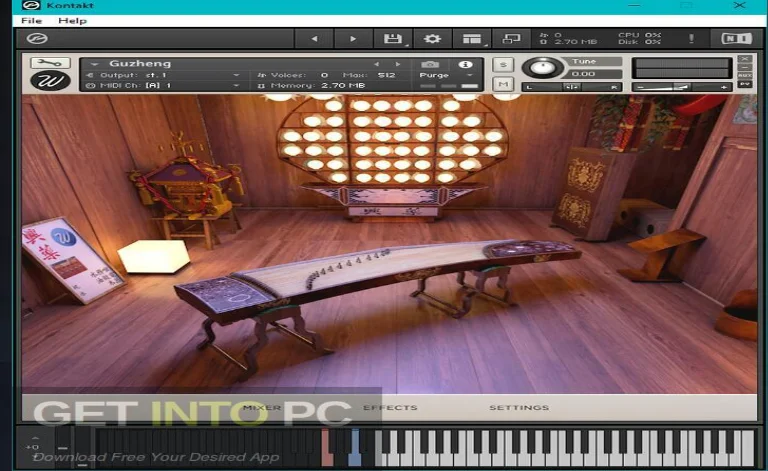Image resolution: width=768 pixels, height=471 pixels.
Task: Click the red highlighted keyboard key
Action: point(326,448)
